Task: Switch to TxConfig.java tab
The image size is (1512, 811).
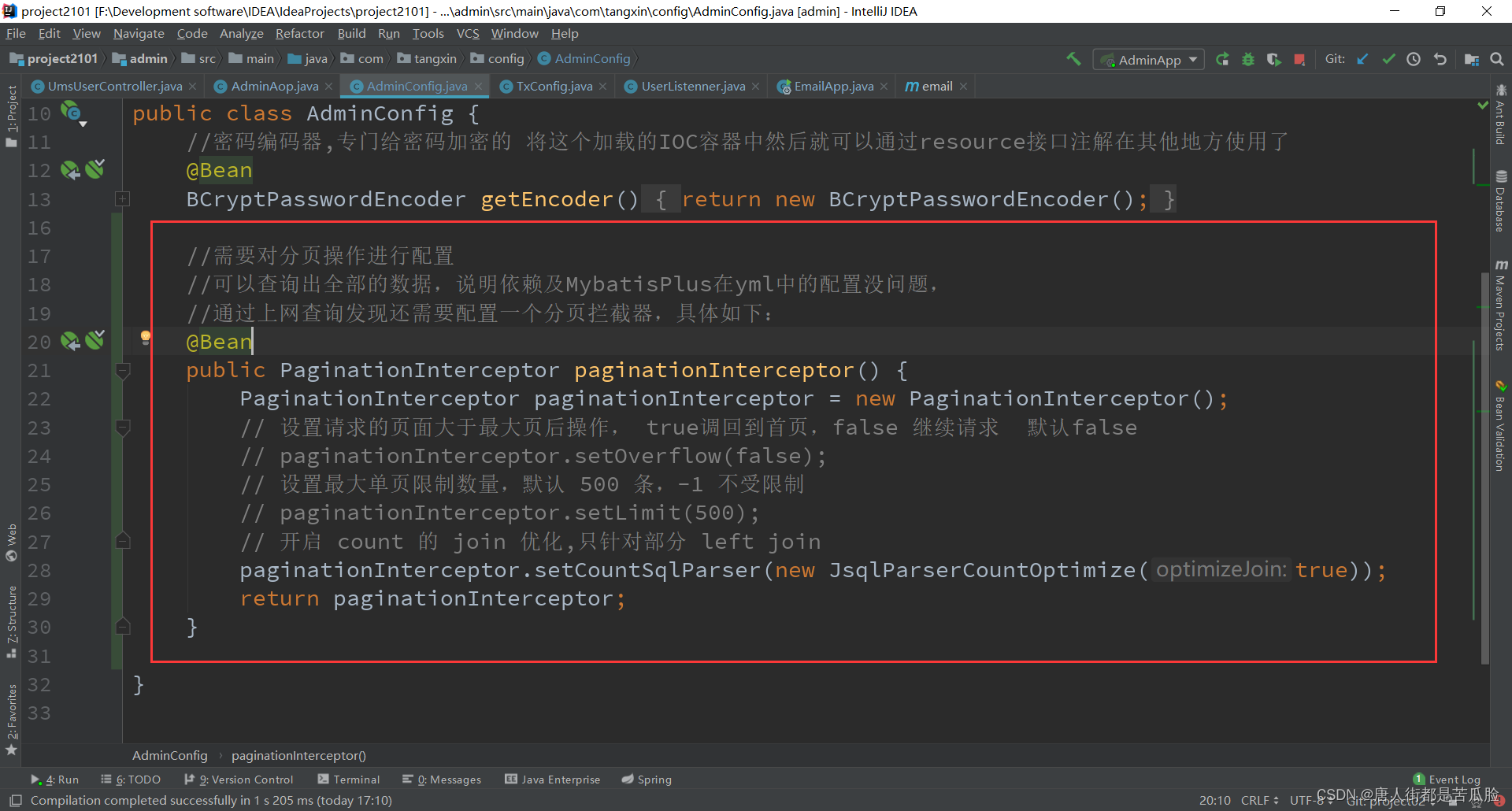Action: pos(554,87)
